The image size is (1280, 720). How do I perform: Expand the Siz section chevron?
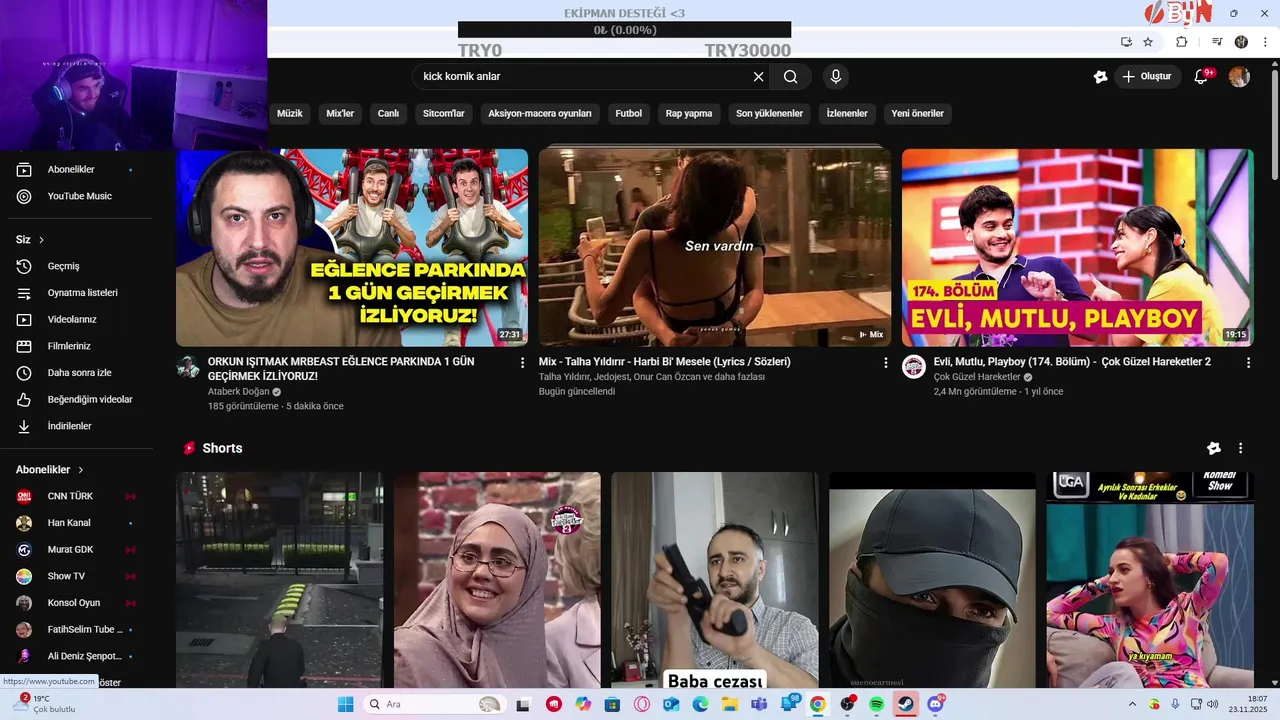41,240
